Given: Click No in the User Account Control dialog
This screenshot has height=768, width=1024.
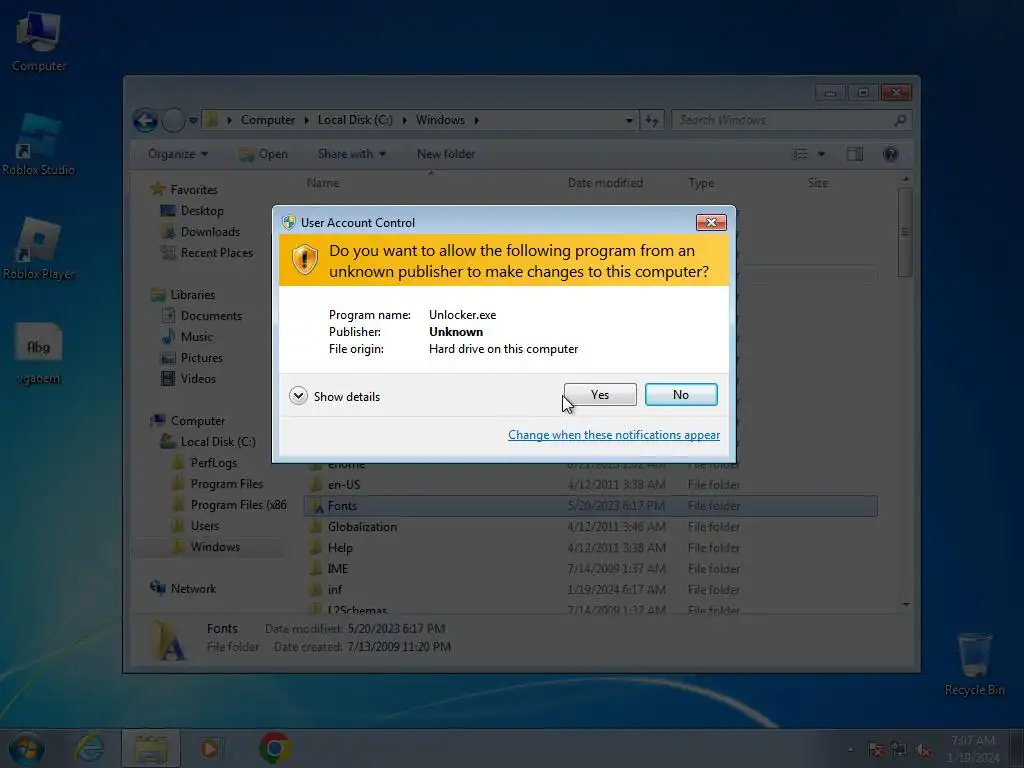Looking at the screenshot, I should click(x=681, y=394).
